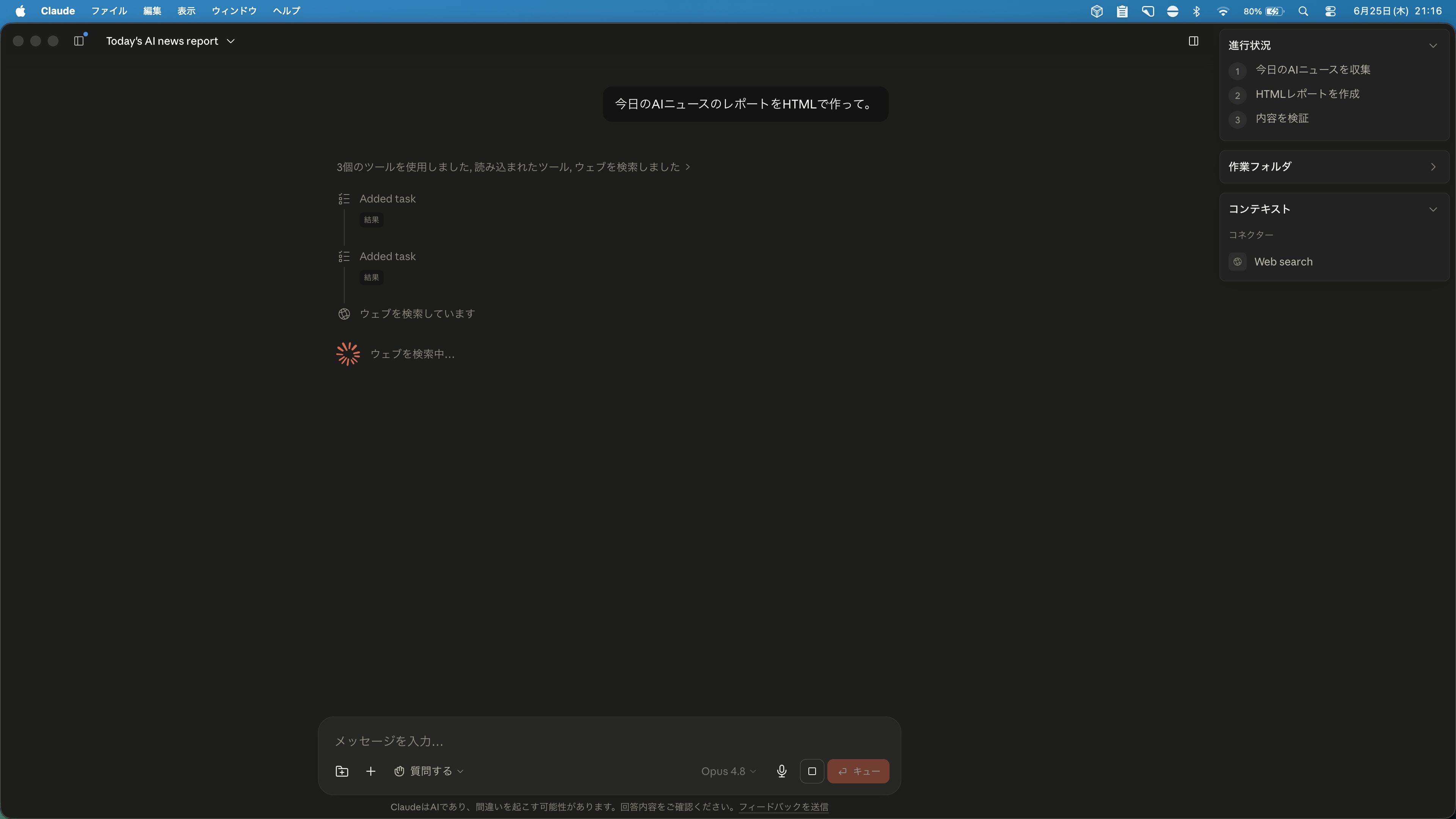Select step 1 今日のAIニュースを収集
This screenshot has width=1456, height=819.
[1300, 70]
